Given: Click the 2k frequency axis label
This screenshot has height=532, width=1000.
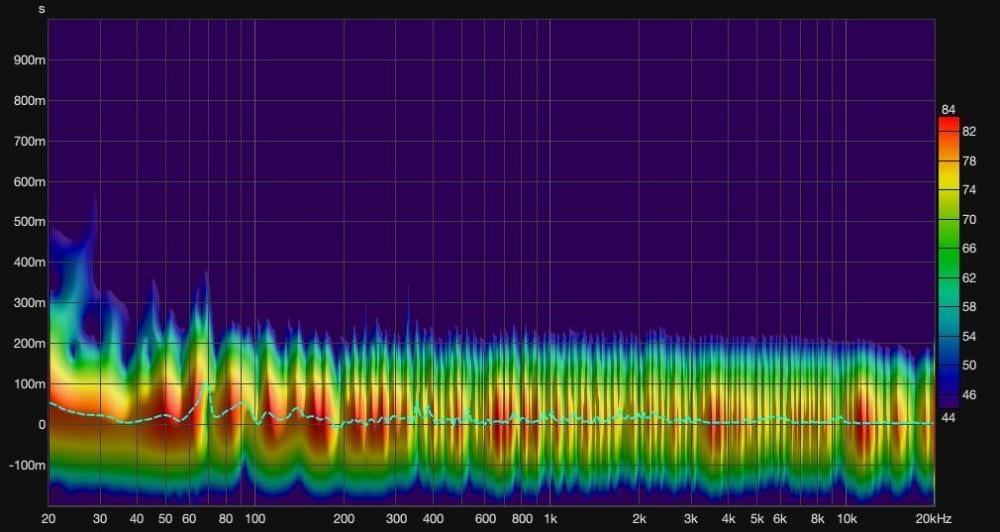Looking at the screenshot, I should (x=639, y=519).
